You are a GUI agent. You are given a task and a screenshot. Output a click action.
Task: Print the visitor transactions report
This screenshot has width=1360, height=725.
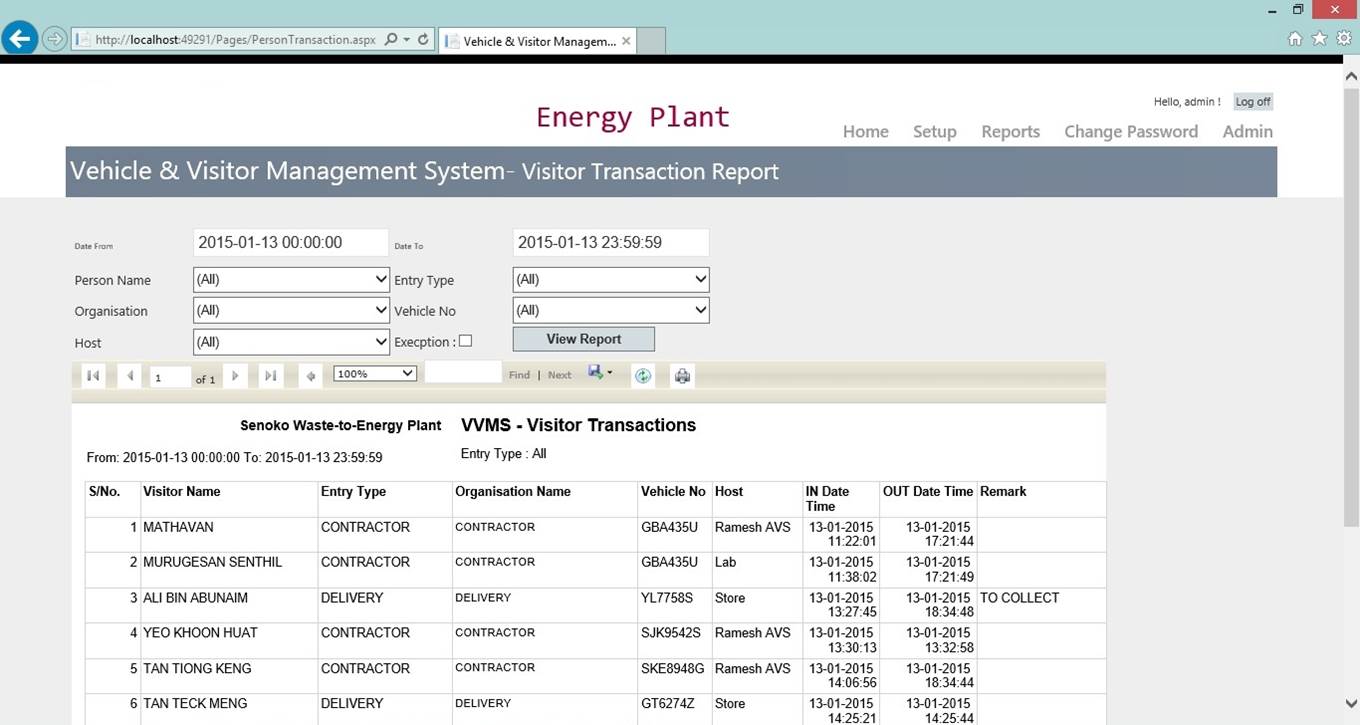click(682, 375)
